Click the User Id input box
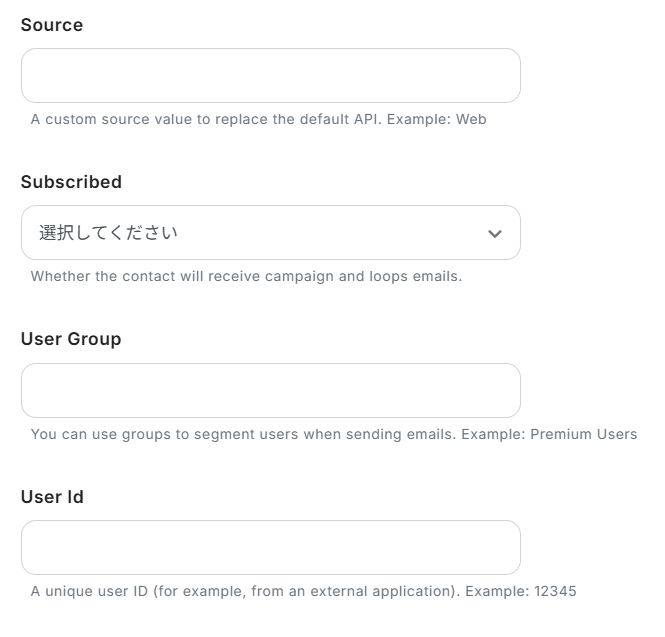 (x=271, y=548)
